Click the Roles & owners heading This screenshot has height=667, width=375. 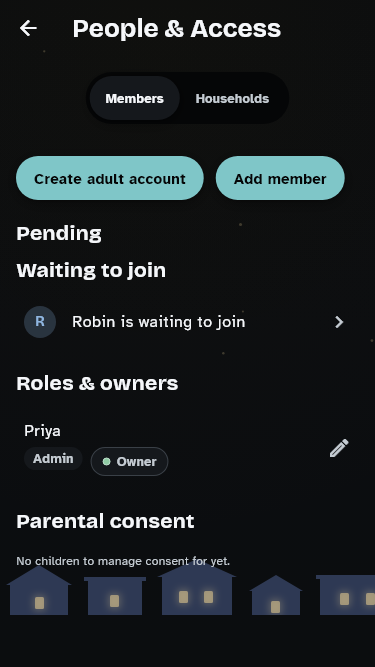coord(97,383)
